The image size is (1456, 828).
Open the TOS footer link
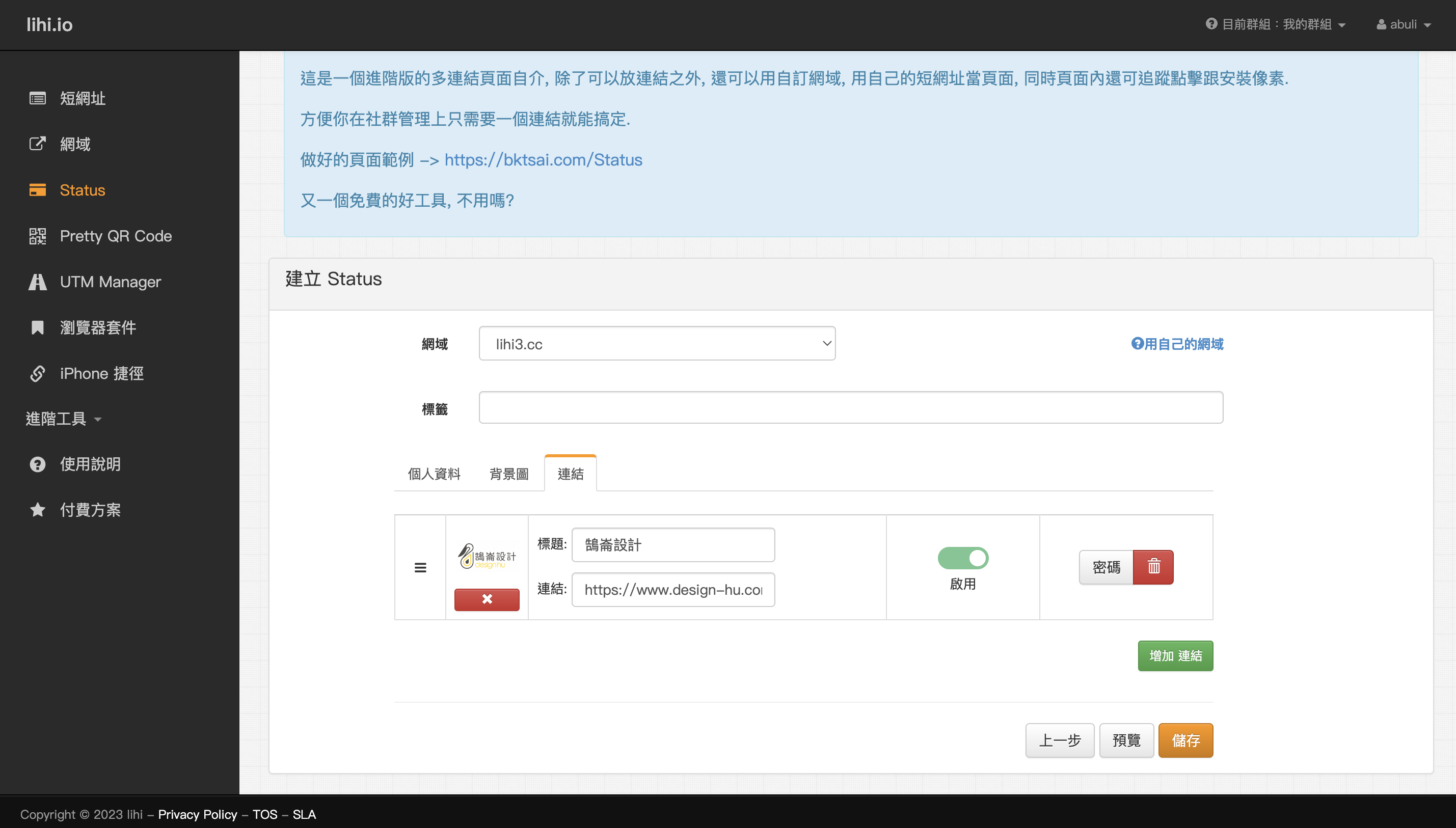(265, 814)
